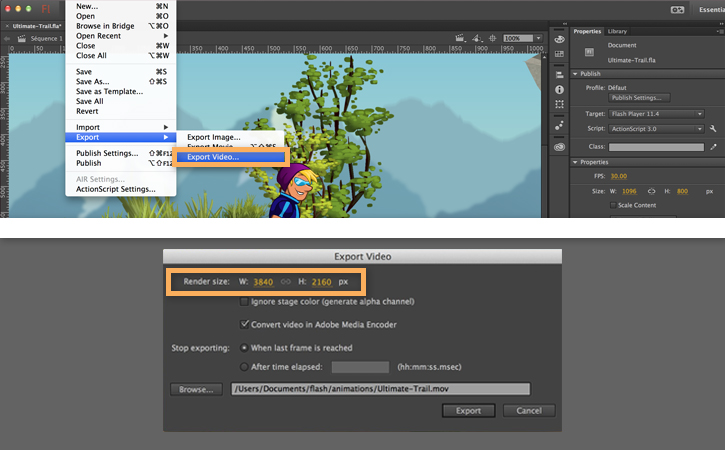Close the Ultimate-Trail.fla document tab
This screenshot has width=725, height=450.
click(7, 26)
